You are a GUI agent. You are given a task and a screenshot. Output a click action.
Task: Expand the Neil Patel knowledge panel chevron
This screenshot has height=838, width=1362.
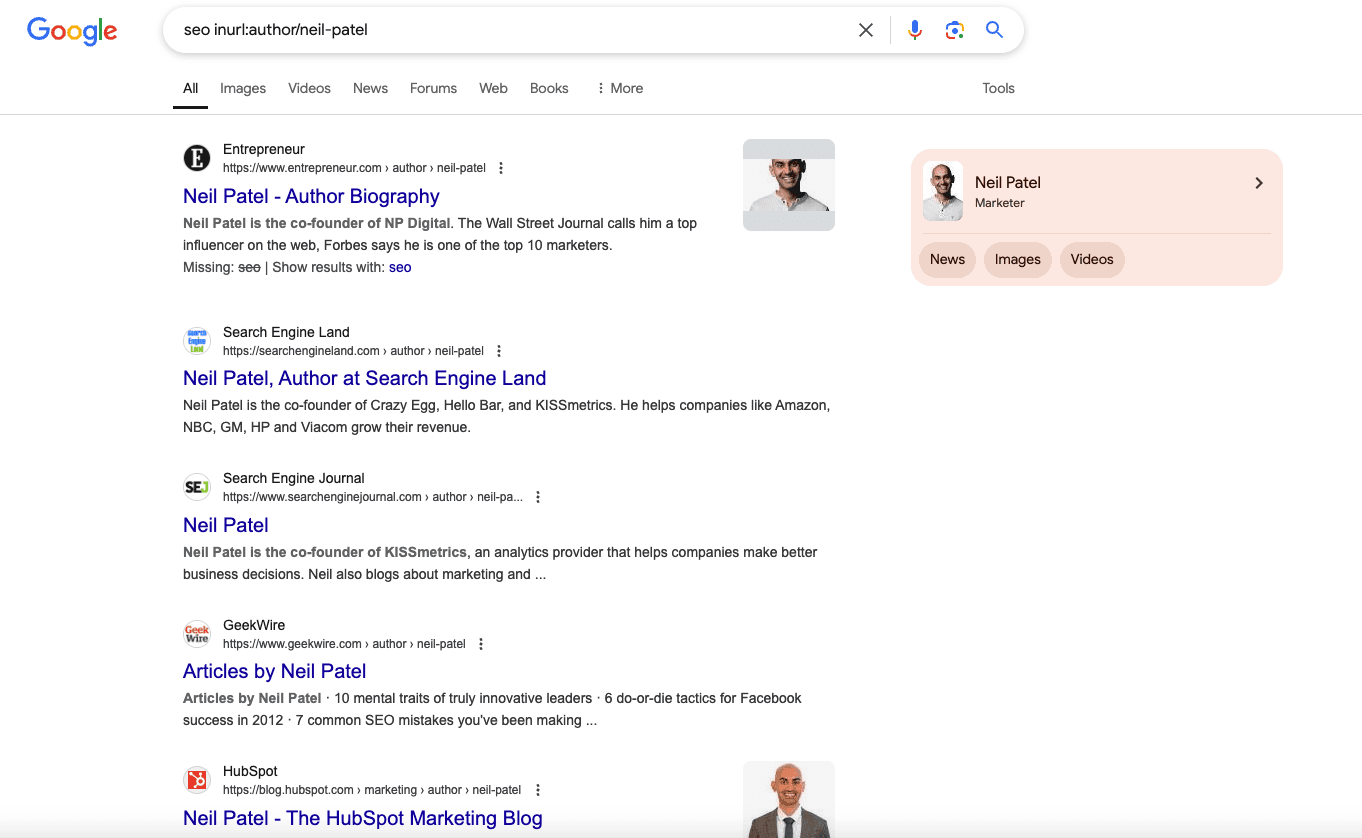coord(1259,183)
